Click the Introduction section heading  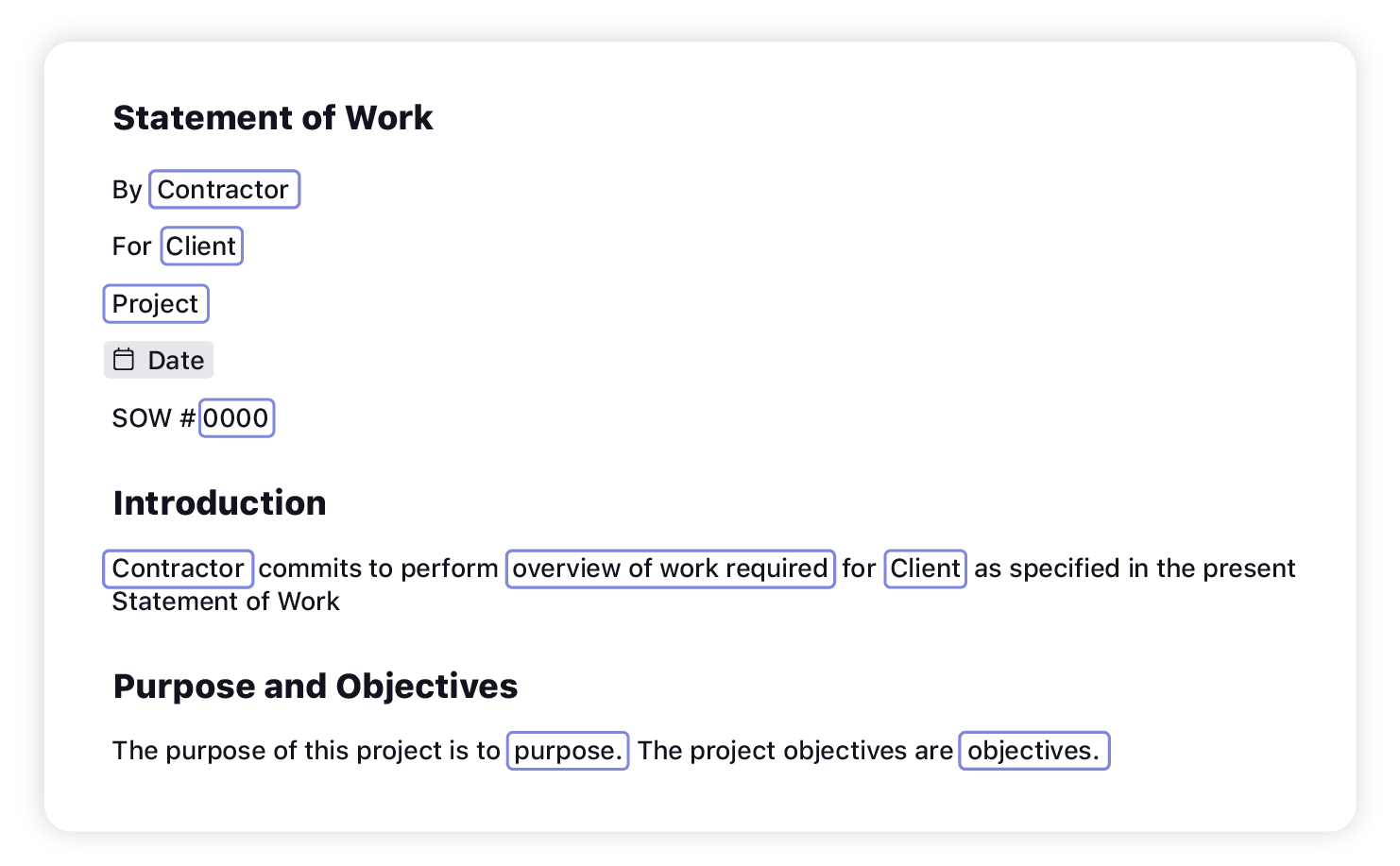tap(219, 503)
